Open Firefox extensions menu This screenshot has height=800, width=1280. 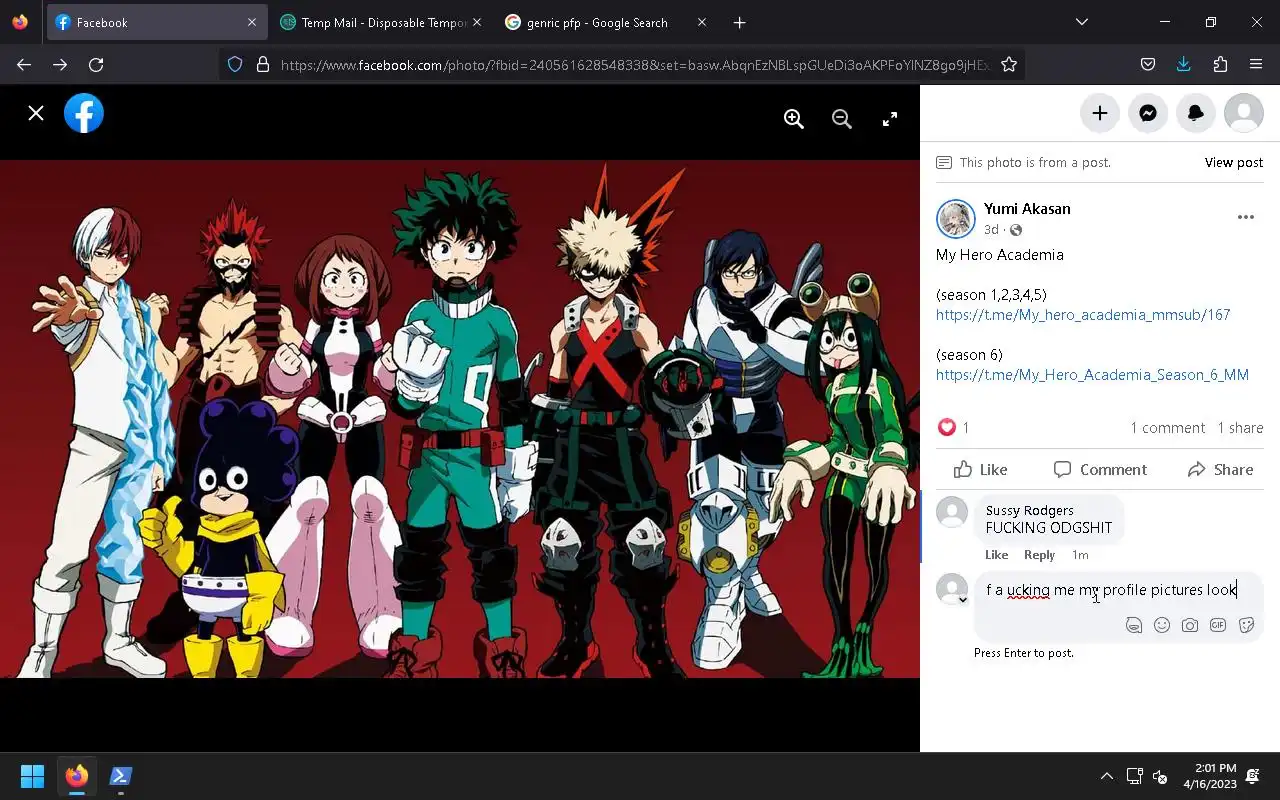click(x=1220, y=64)
